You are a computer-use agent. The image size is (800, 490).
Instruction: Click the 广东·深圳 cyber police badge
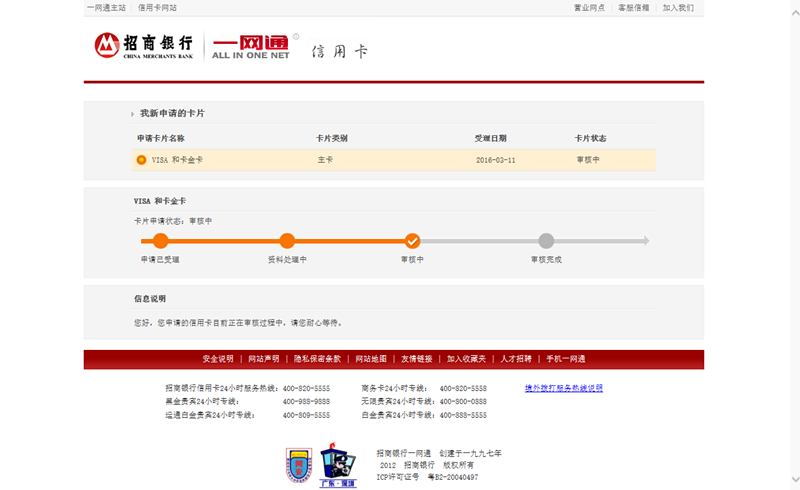click(338, 466)
